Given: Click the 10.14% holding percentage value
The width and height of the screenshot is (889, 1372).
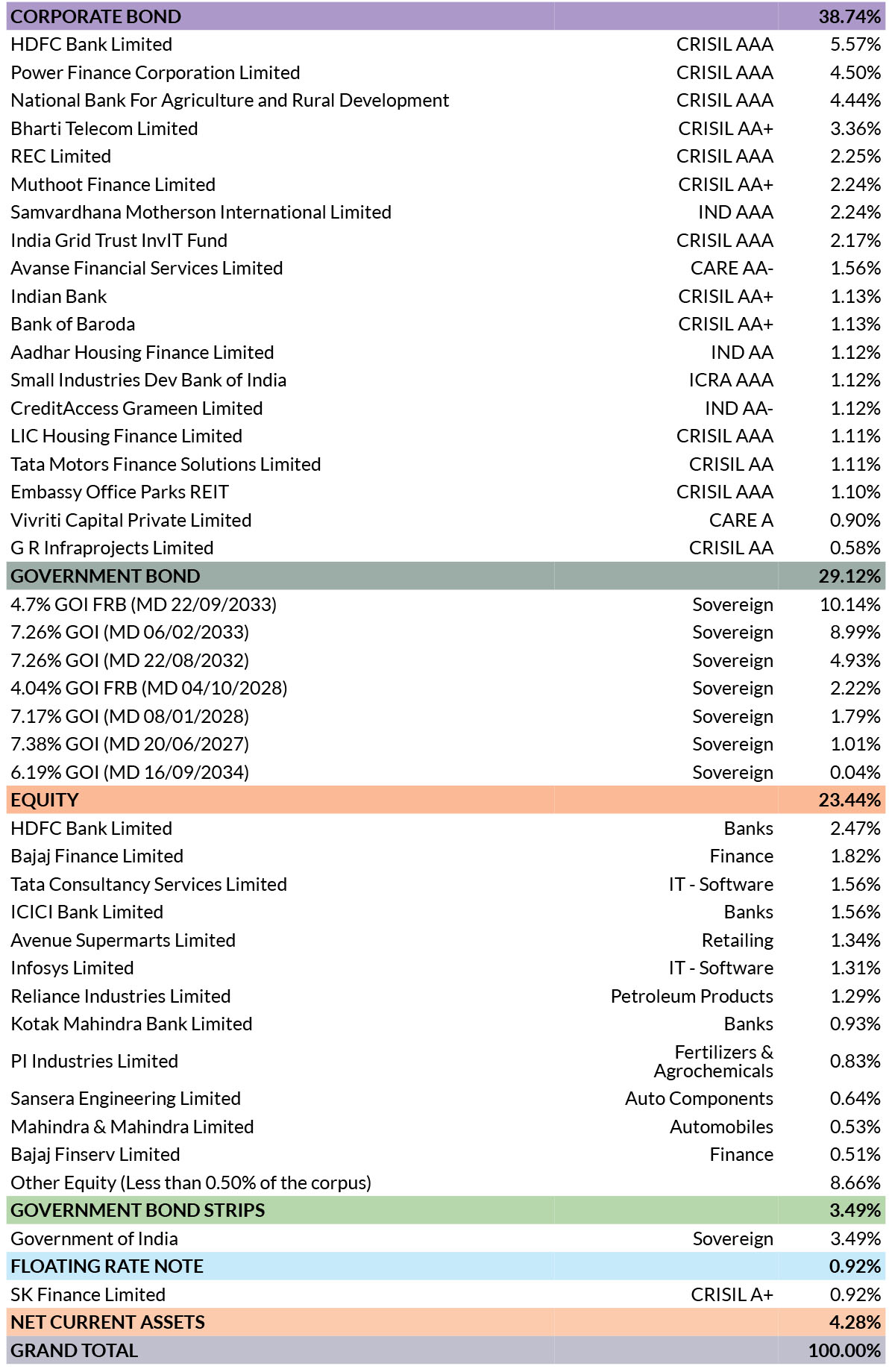Looking at the screenshot, I should pyautogui.click(x=849, y=604).
